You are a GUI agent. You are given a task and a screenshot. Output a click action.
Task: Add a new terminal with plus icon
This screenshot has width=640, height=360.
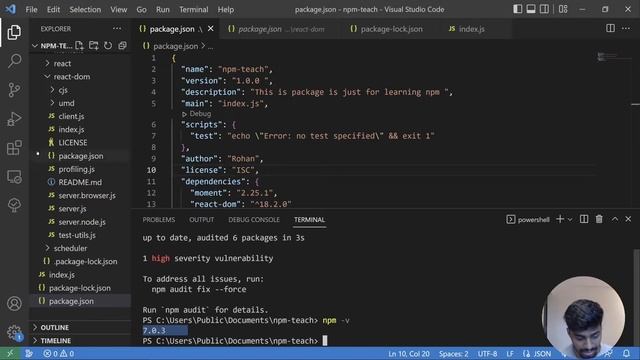(560, 219)
